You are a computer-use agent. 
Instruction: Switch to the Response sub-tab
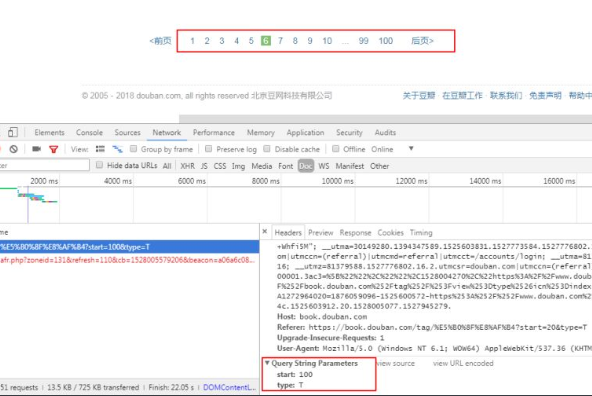(355, 233)
